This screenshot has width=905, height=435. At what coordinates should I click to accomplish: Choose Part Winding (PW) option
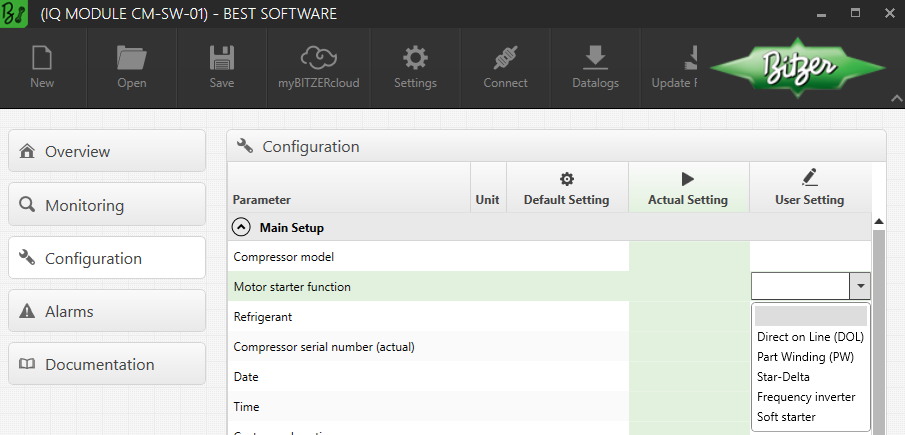coord(810,357)
